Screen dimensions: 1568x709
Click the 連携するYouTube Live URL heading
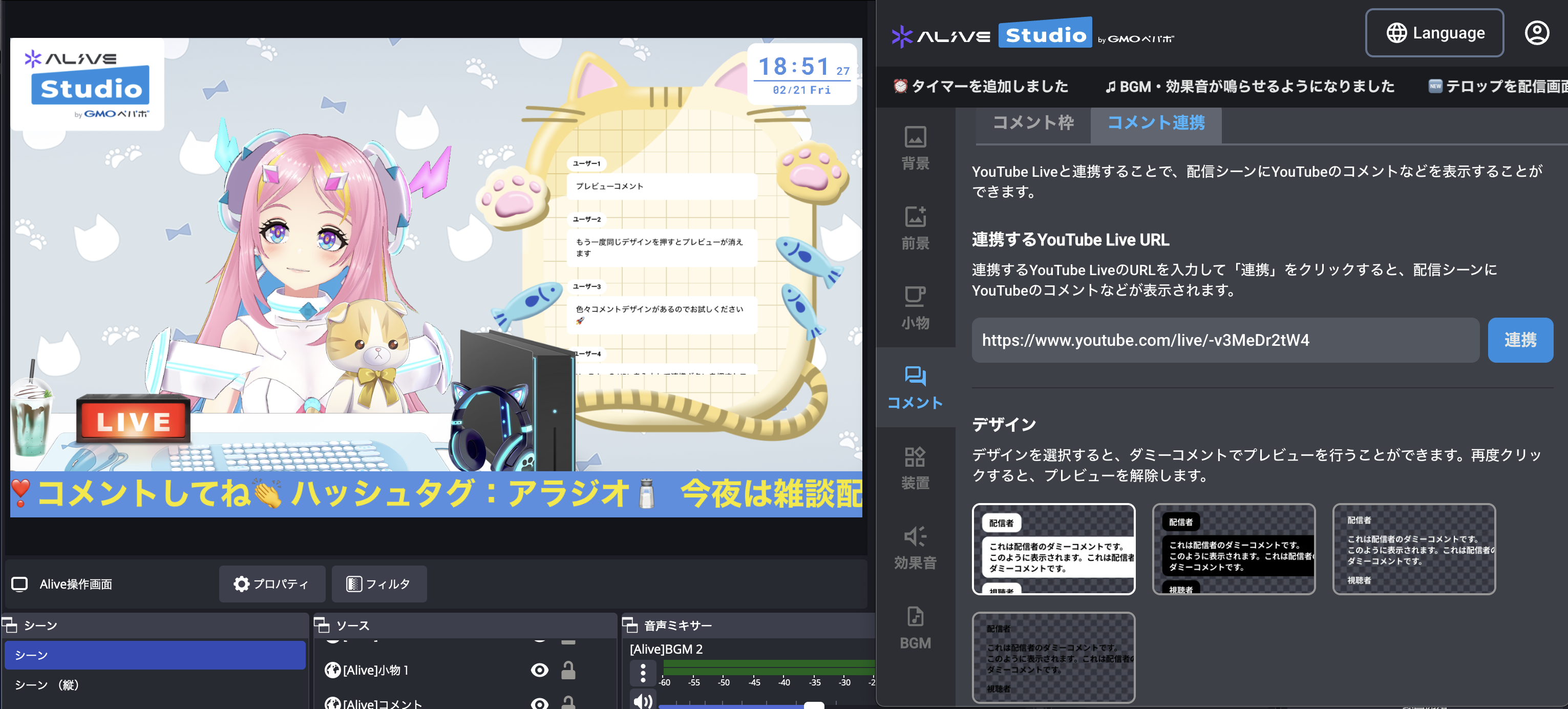(x=1070, y=239)
